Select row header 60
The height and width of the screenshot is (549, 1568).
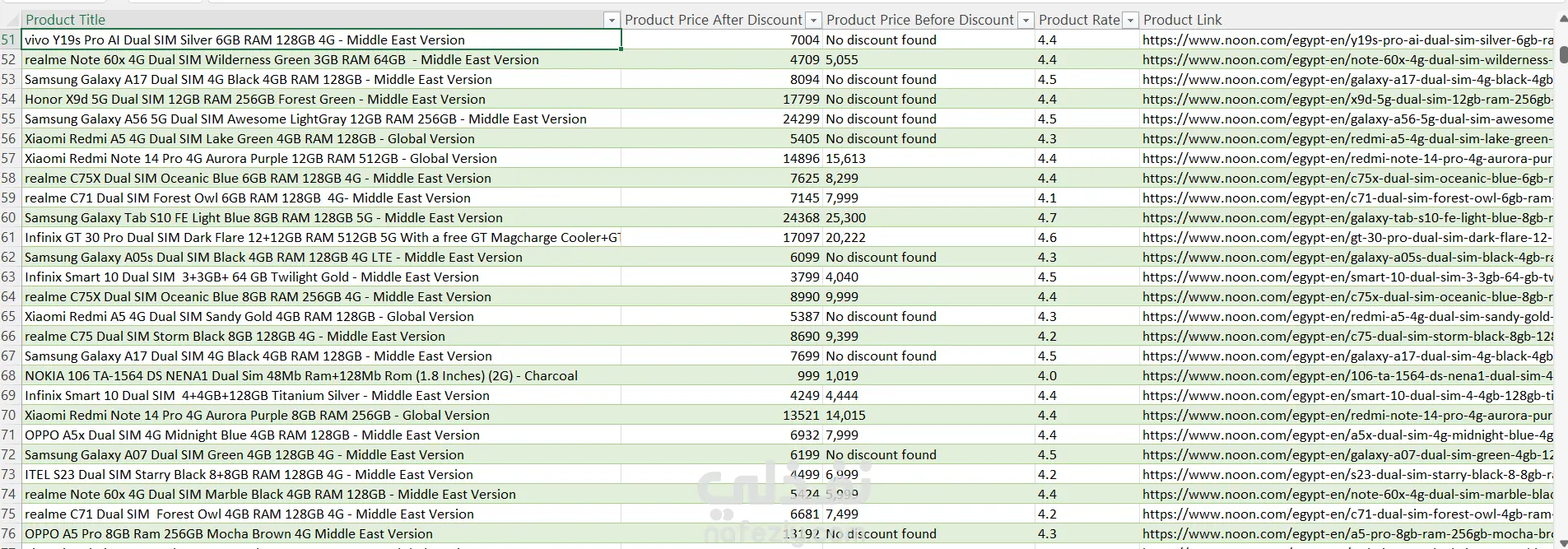10,217
